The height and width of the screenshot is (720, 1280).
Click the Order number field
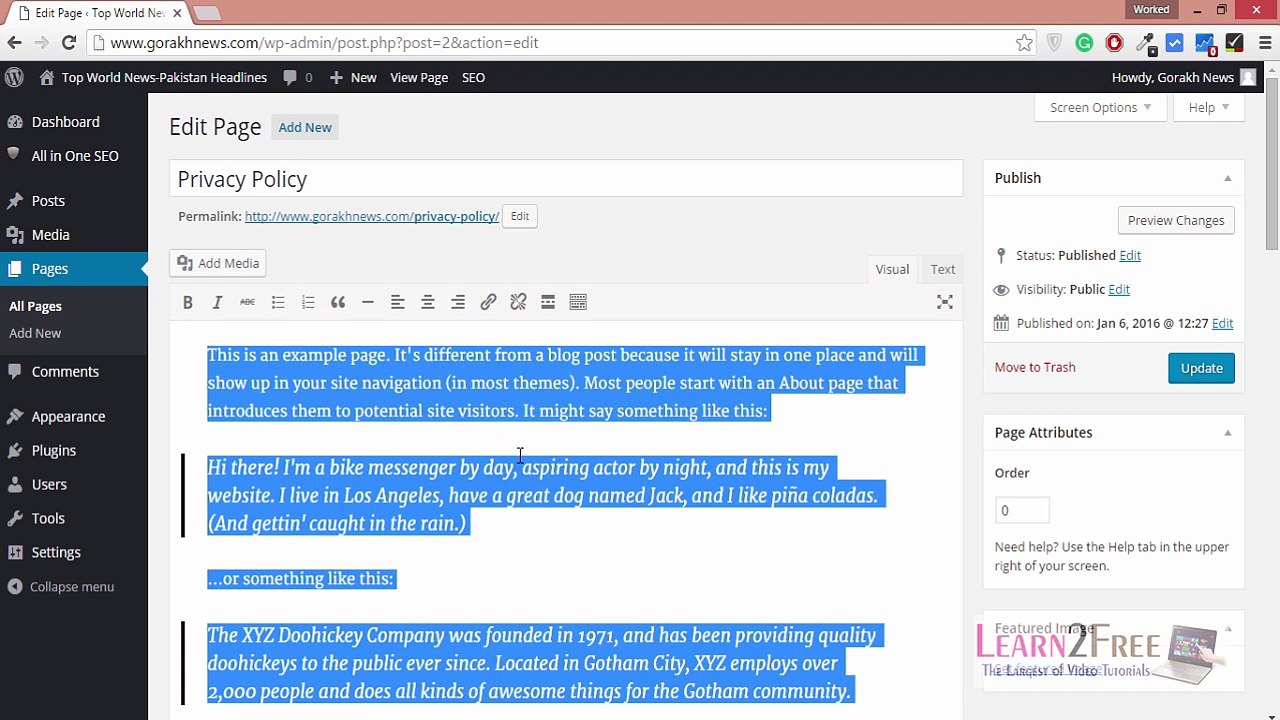tap(1022, 510)
